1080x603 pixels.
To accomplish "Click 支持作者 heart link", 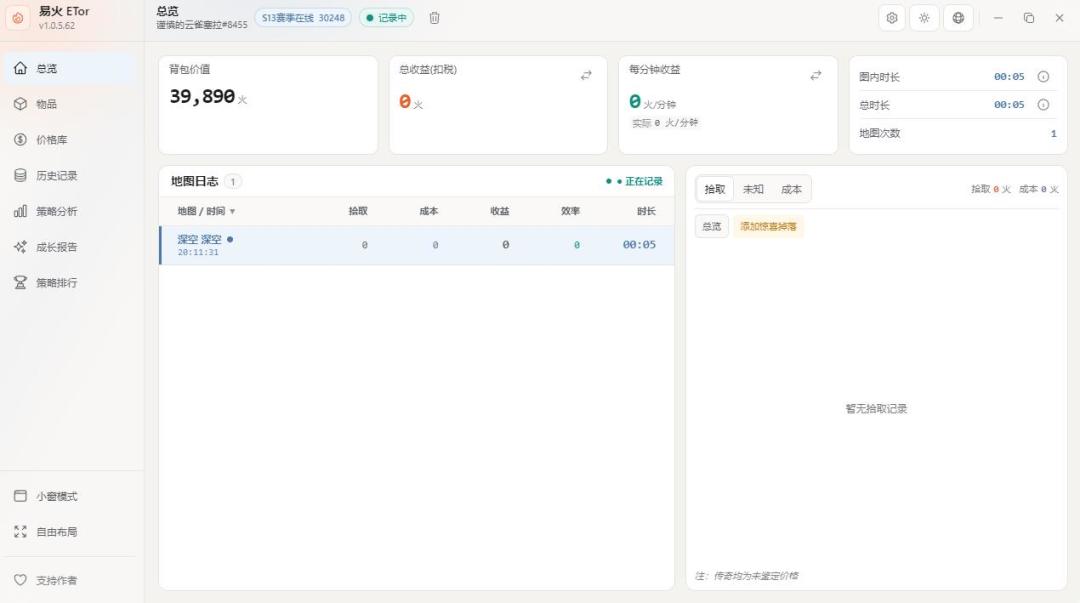I will pyautogui.click(x=69, y=580).
